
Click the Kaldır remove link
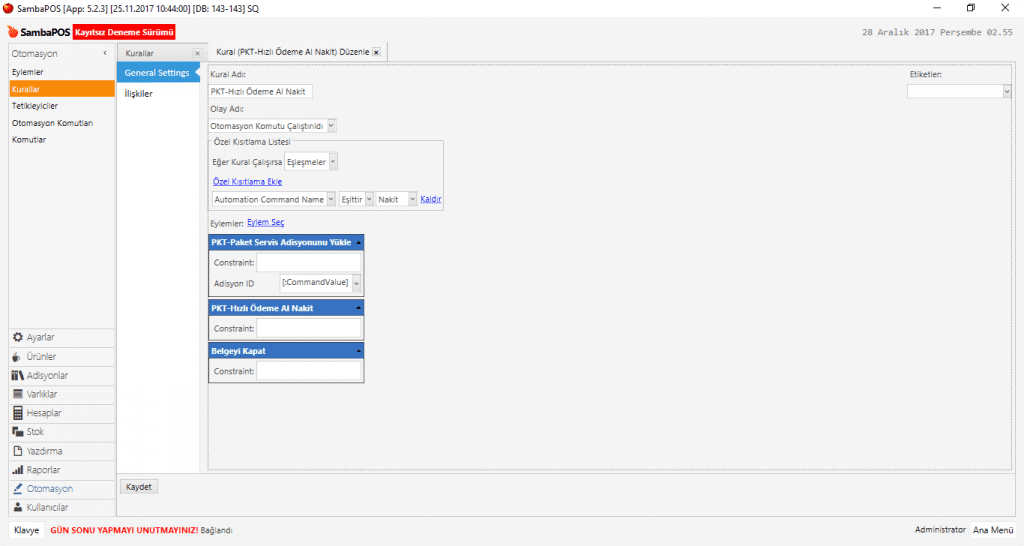click(x=430, y=199)
